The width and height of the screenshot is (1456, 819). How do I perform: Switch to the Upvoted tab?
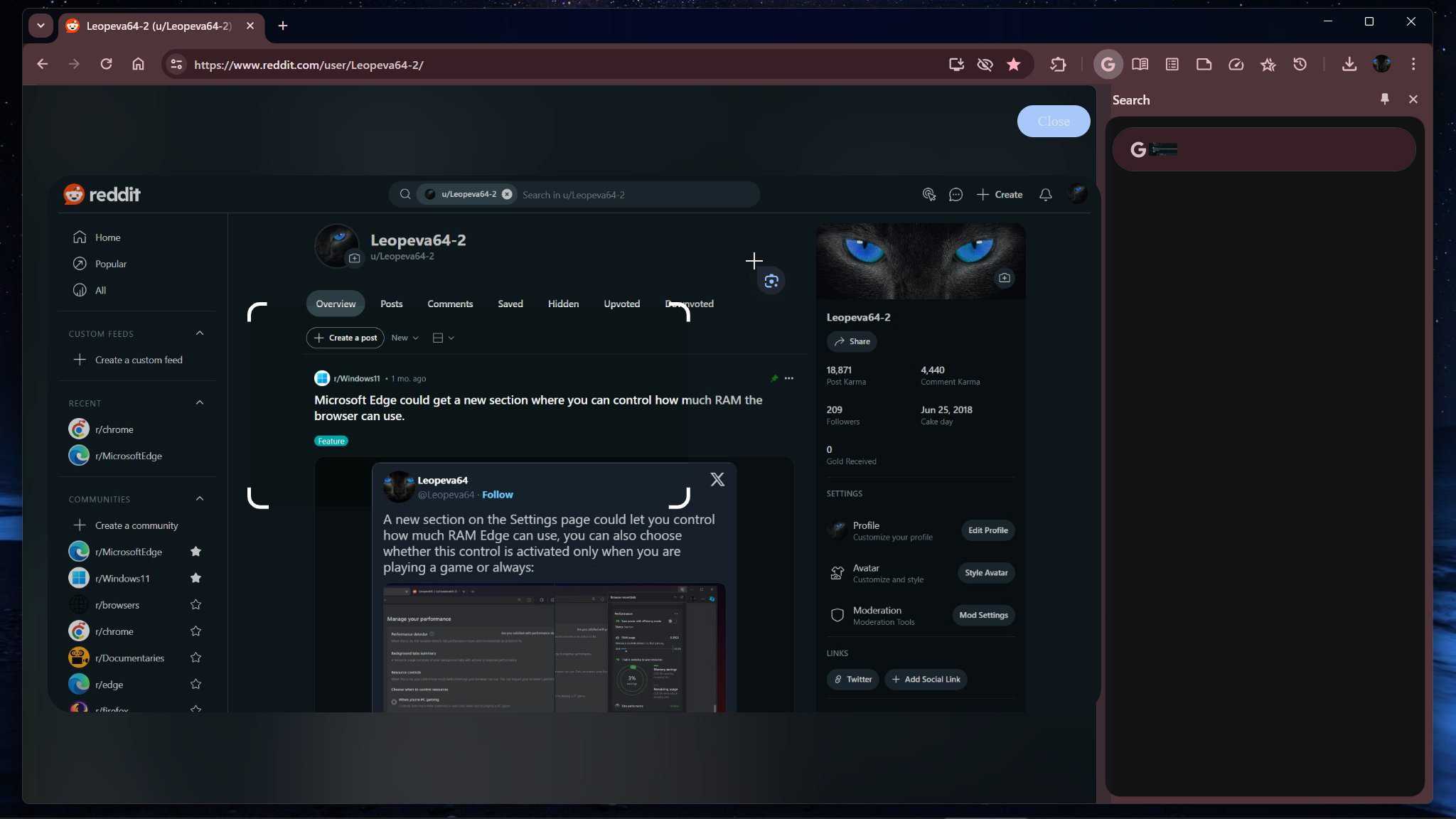pyautogui.click(x=621, y=304)
